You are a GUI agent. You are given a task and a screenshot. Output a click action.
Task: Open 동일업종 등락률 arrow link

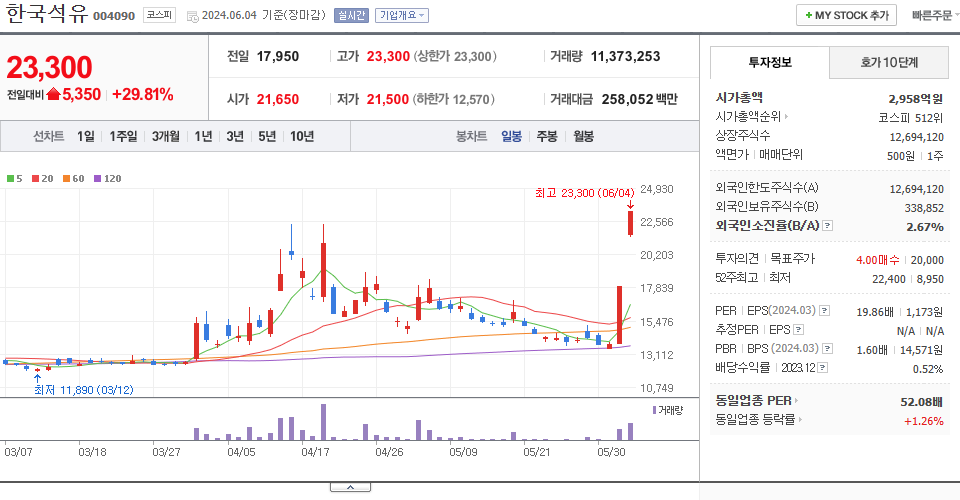coord(800,420)
